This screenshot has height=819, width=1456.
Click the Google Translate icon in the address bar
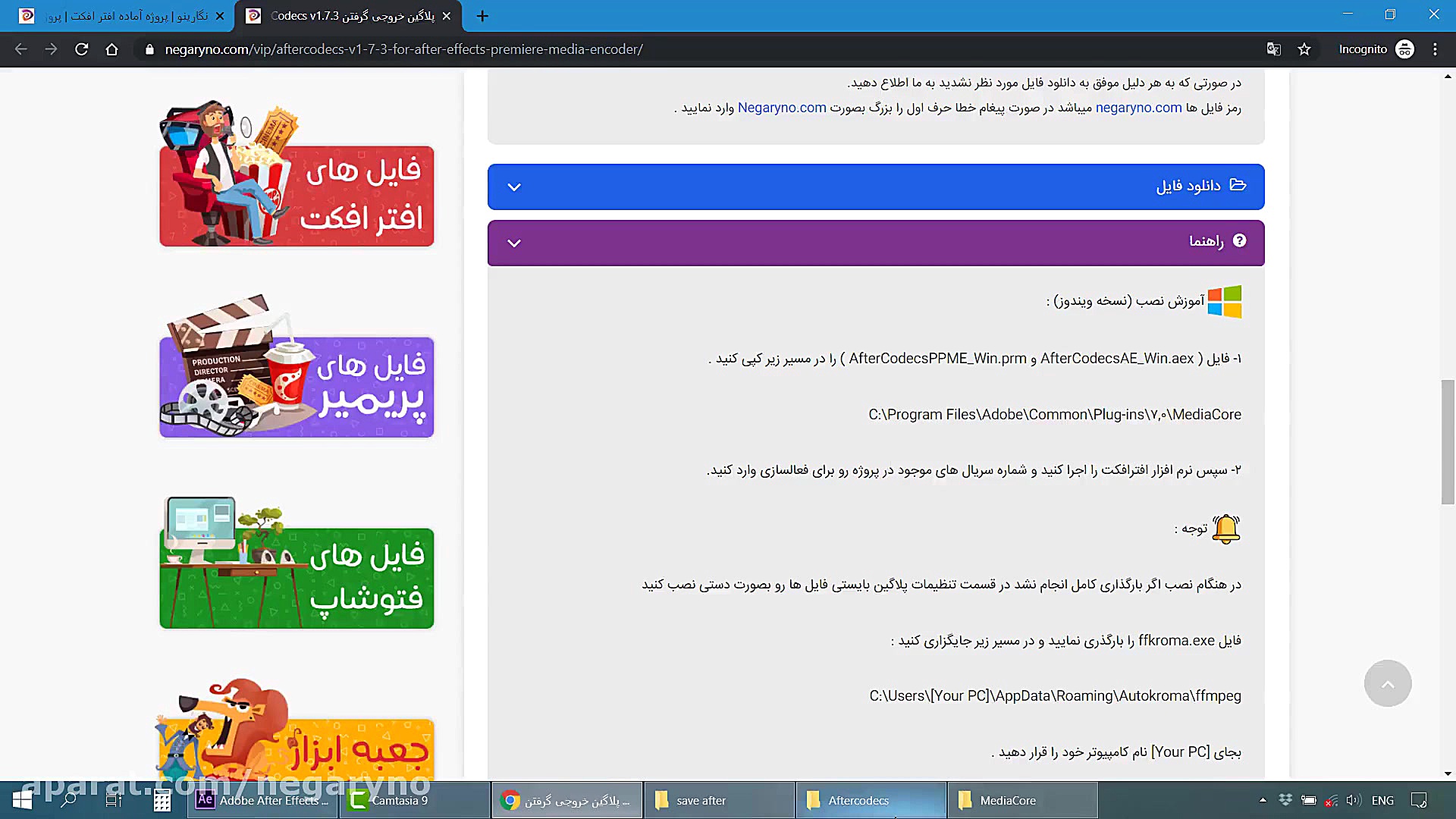(1273, 49)
